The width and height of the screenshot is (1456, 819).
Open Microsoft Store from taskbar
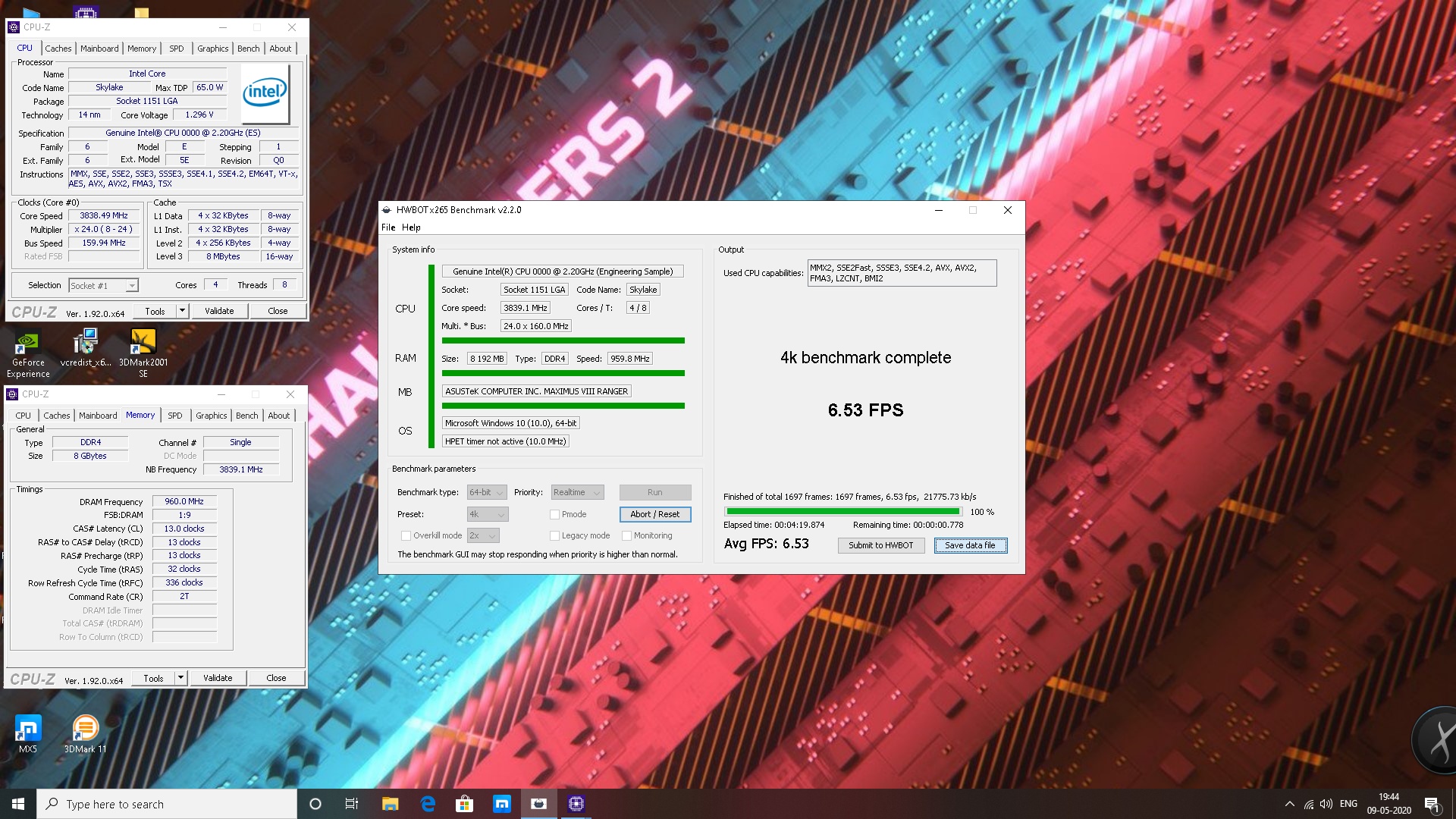pos(464,804)
